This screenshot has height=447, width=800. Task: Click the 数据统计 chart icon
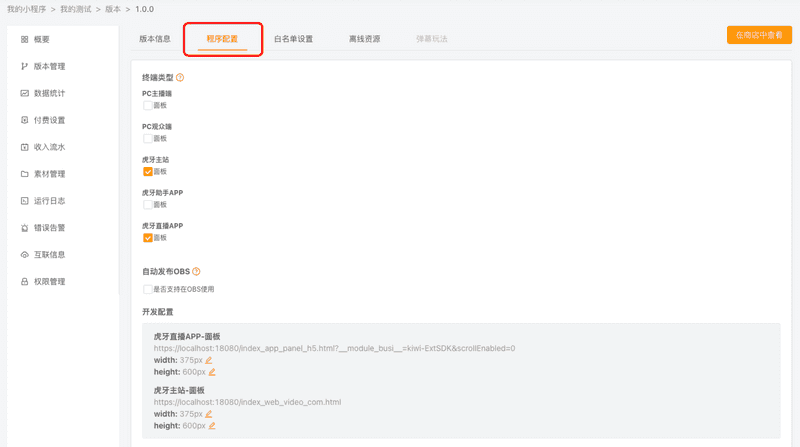(24, 93)
